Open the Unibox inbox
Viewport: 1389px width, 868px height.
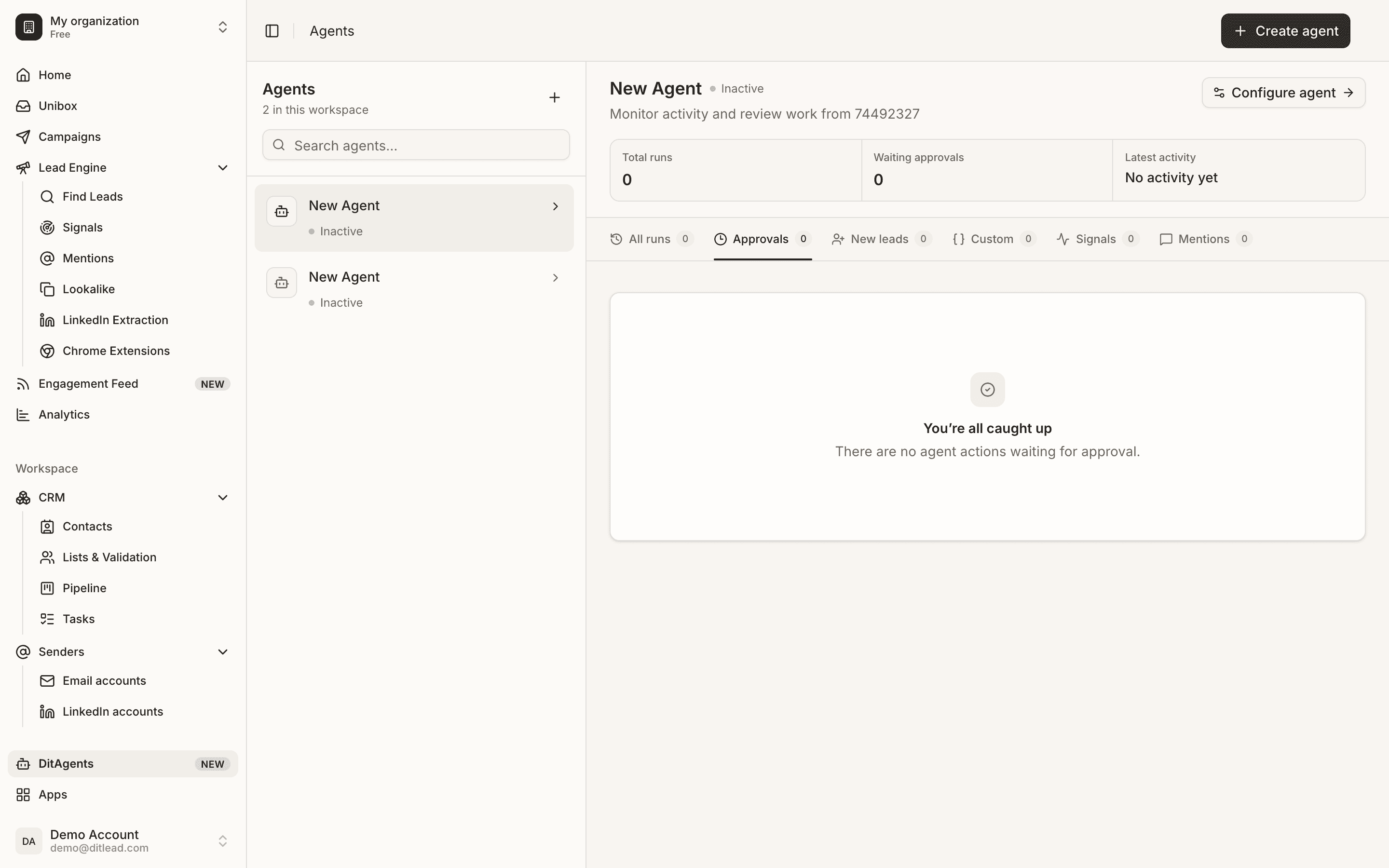click(123, 106)
